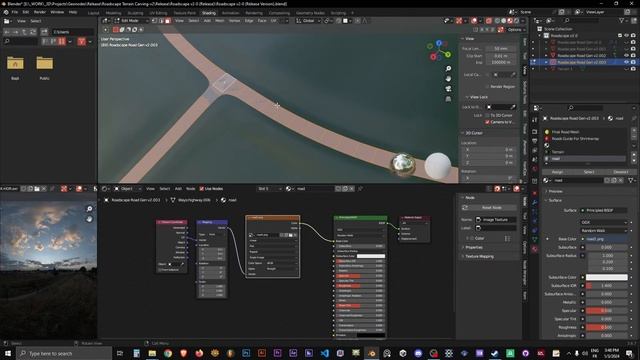Select face select mode icon in the viewport header
The image size is (640, 360).
coord(167,21)
